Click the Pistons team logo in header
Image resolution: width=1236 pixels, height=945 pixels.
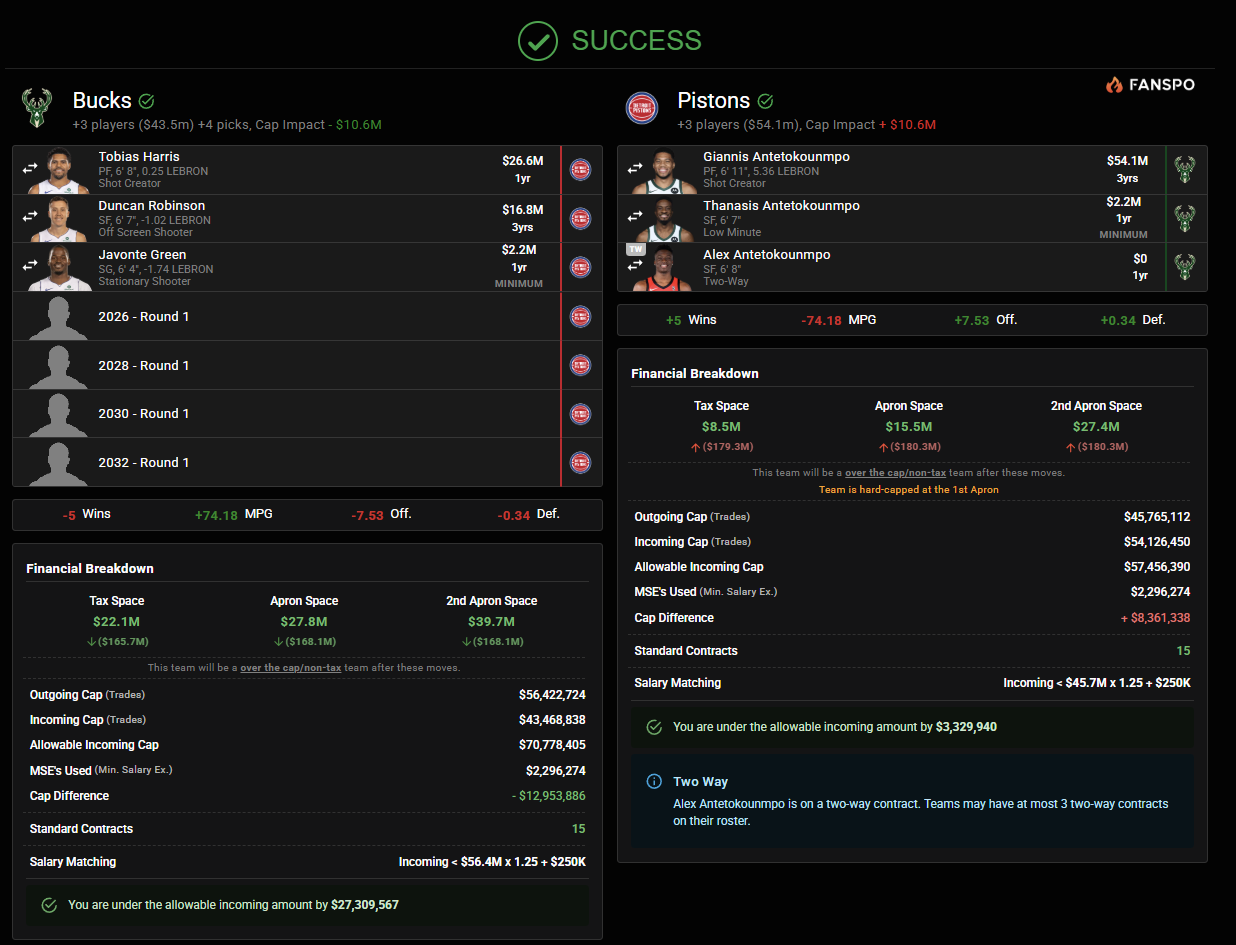[642, 108]
